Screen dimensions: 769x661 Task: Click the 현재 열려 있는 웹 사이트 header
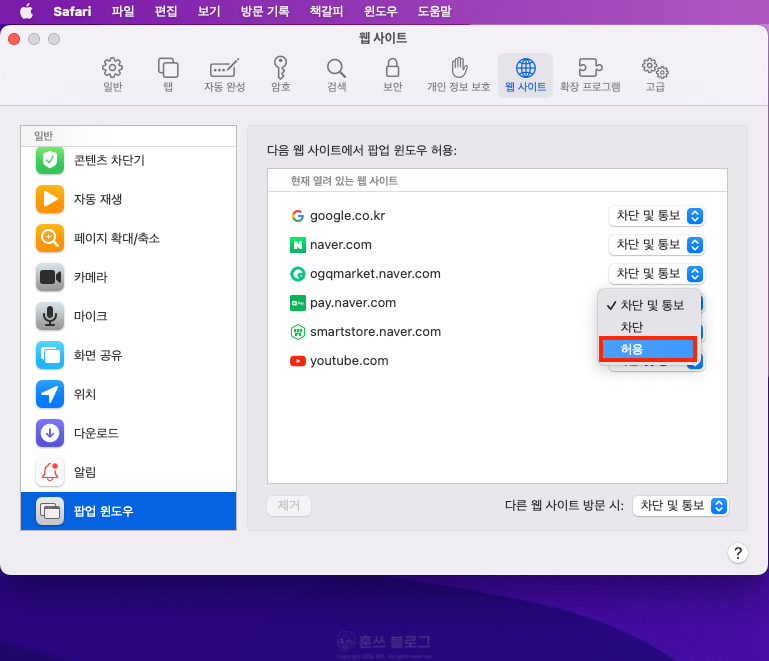click(344, 181)
